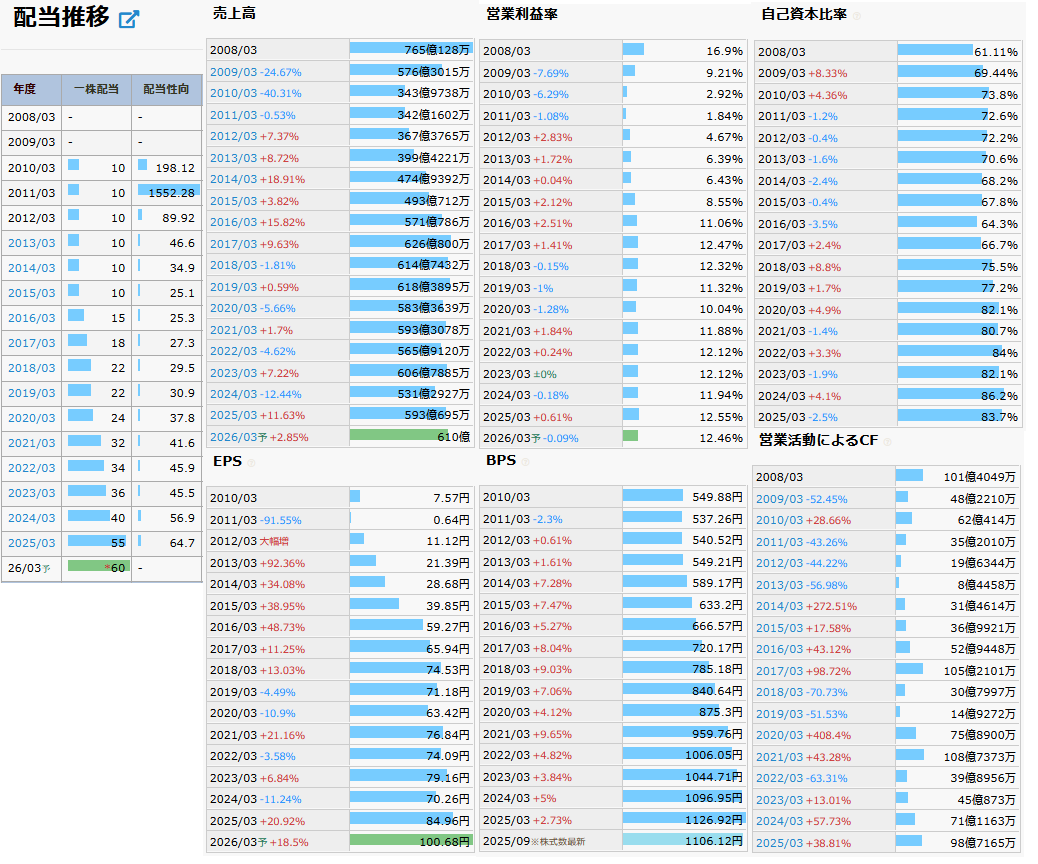Click the help icon beside the EPS heading

(x=251, y=462)
